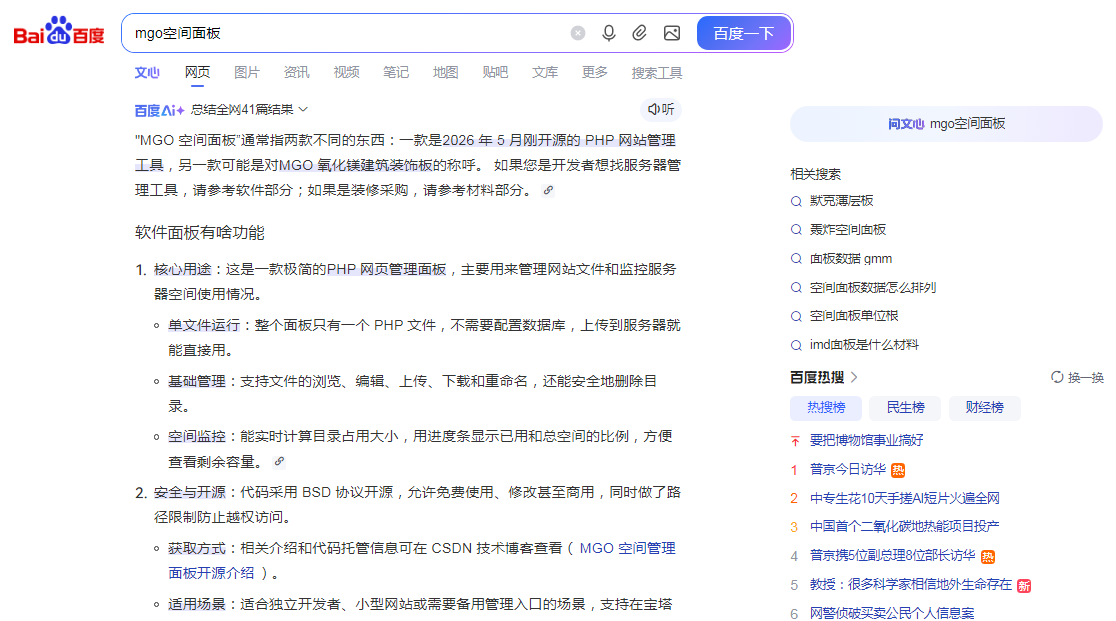1116x621 pixels.
Task: Play the audio with 听 button
Action: pos(661,110)
